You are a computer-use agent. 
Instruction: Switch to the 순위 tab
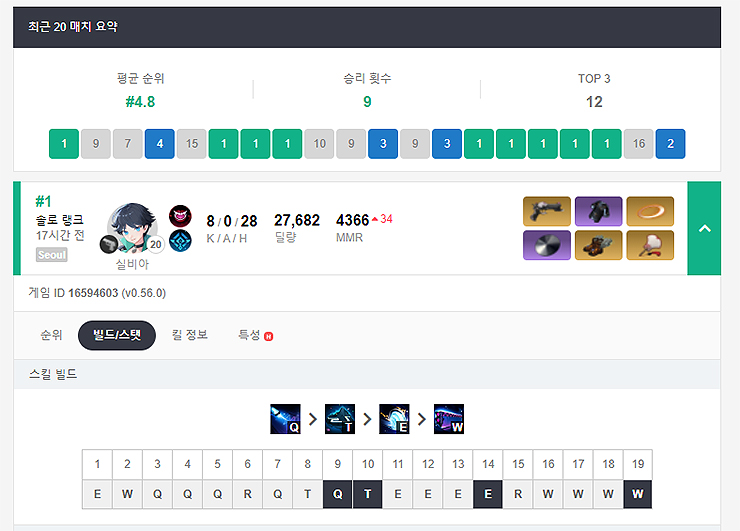tap(51, 335)
